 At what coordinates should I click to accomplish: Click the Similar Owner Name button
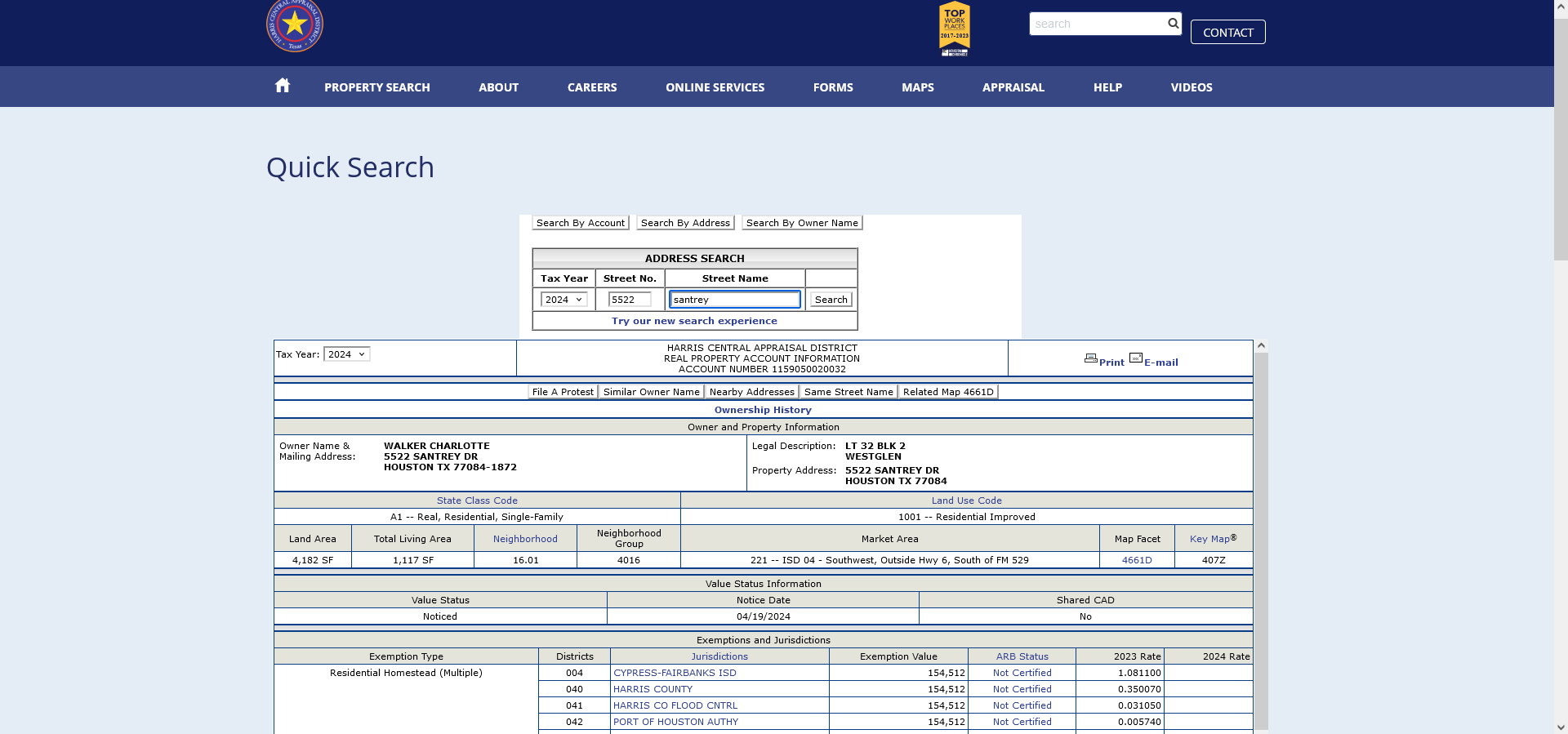point(651,392)
